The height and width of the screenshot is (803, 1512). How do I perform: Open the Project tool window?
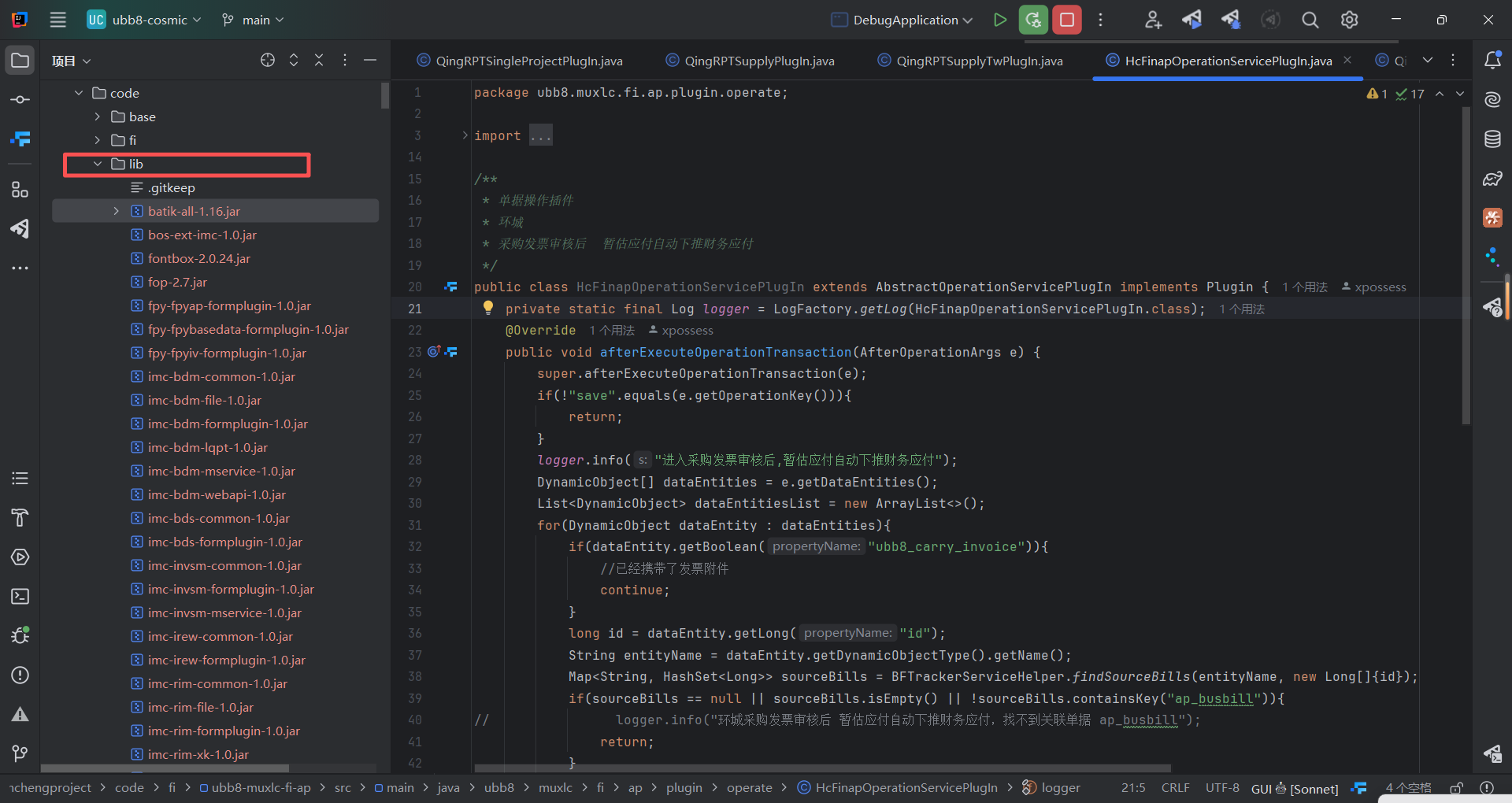coord(20,61)
